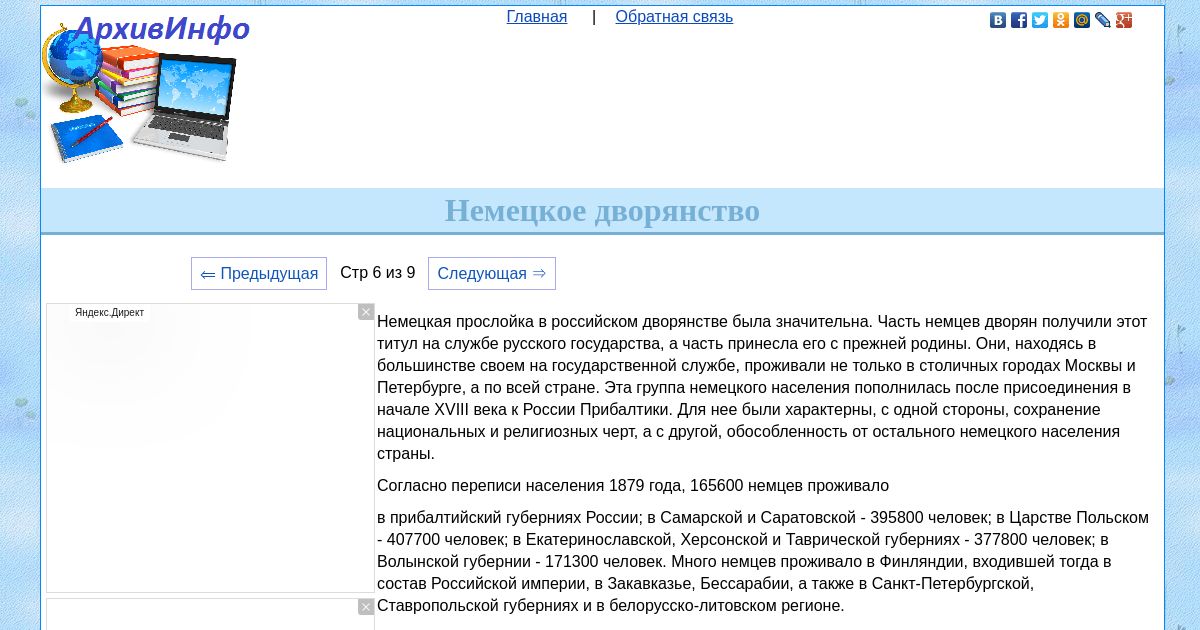Share via the Mail.ru @ icon
The height and width of the screenshot is (630, 1200).
pyautogui.click(x=1082, y=20)
